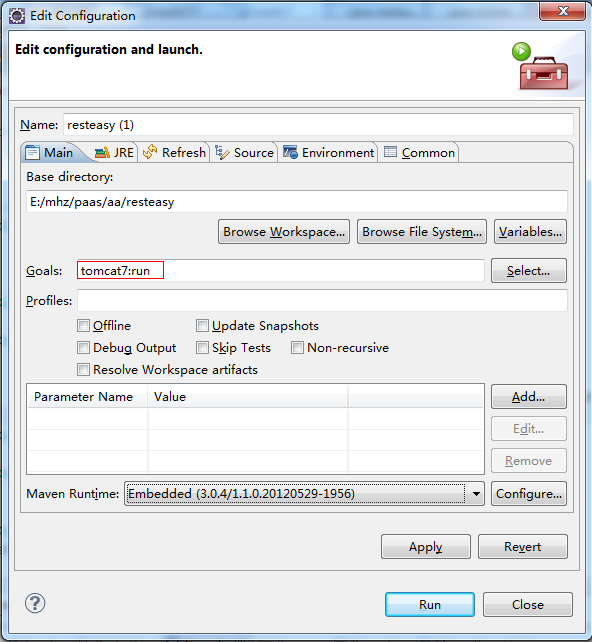Enable the Offline checkbox
The width and height of the screenshot is (592, 642).
[84, 326]
